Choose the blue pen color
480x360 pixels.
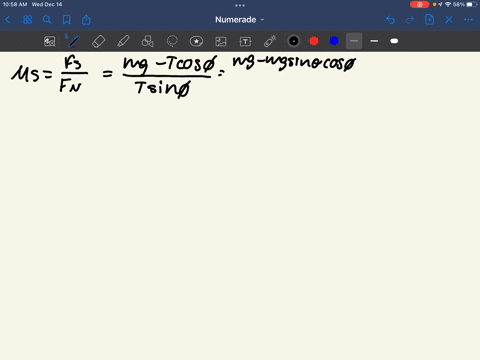334,41
